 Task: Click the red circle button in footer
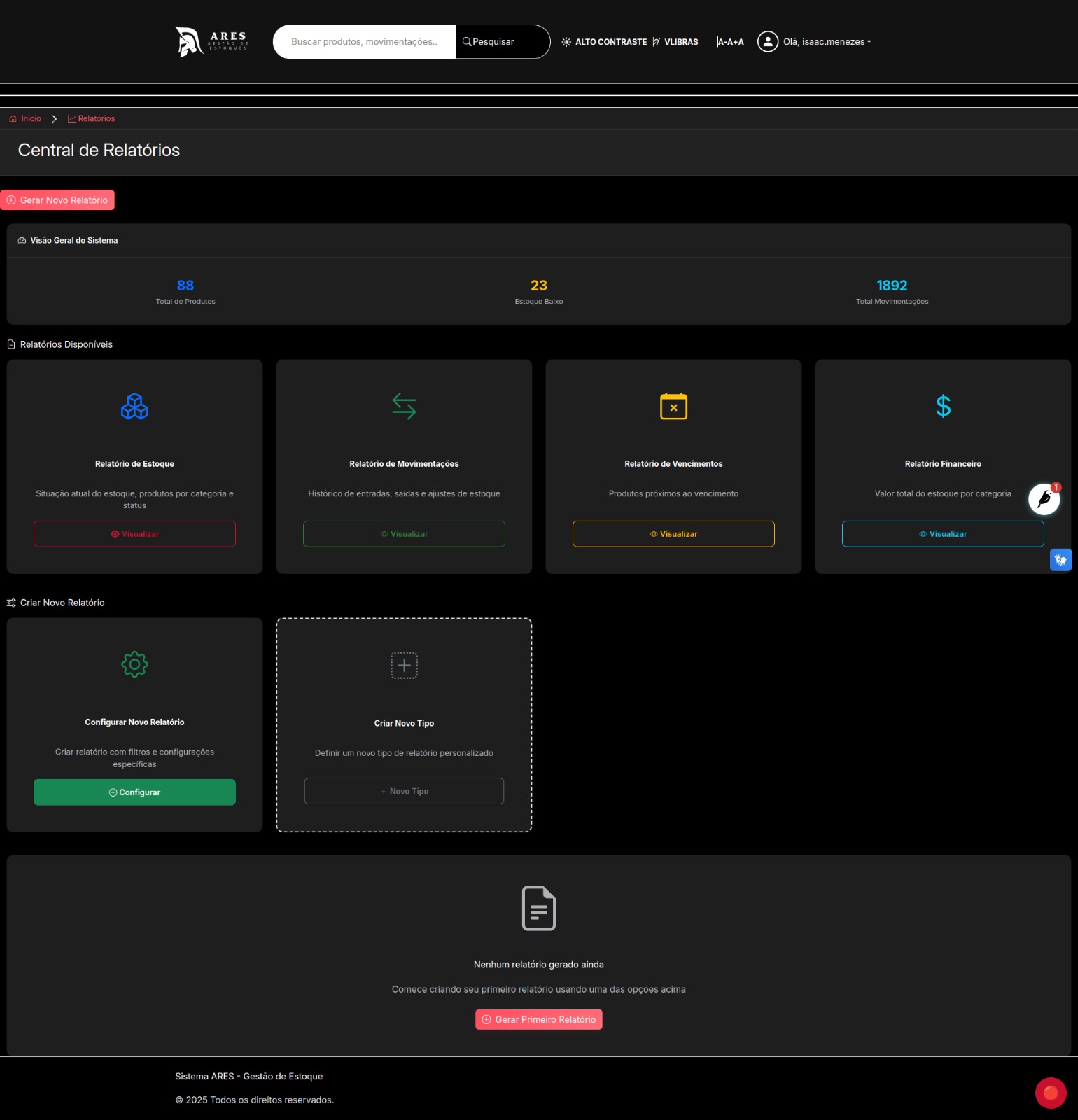coord(1051,1093)
